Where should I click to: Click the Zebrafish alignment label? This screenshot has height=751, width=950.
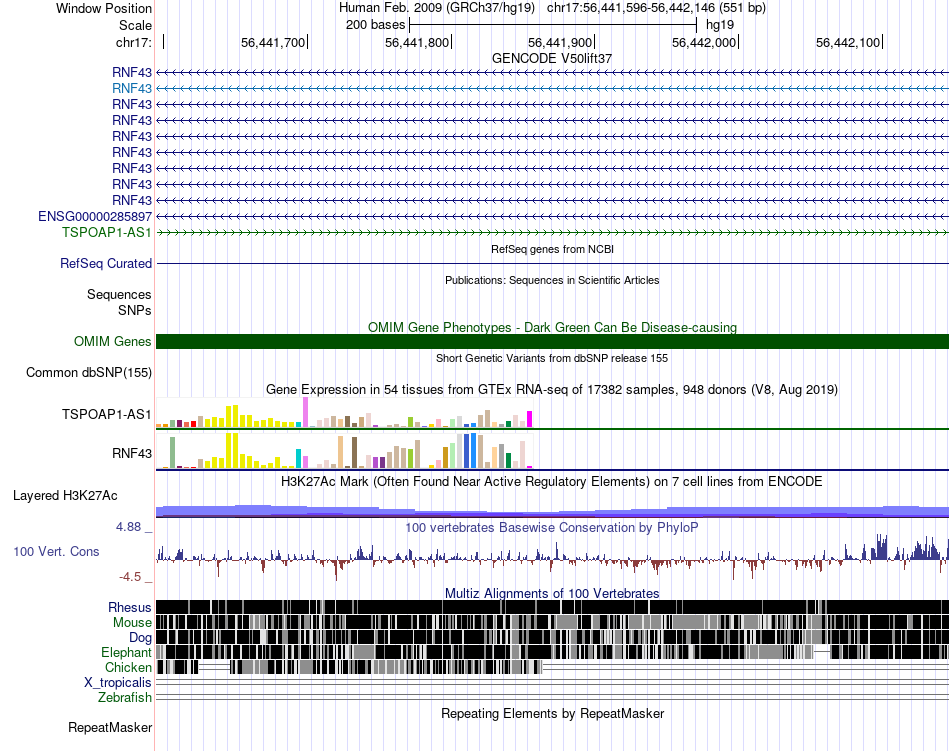click(x=125, y=698)
